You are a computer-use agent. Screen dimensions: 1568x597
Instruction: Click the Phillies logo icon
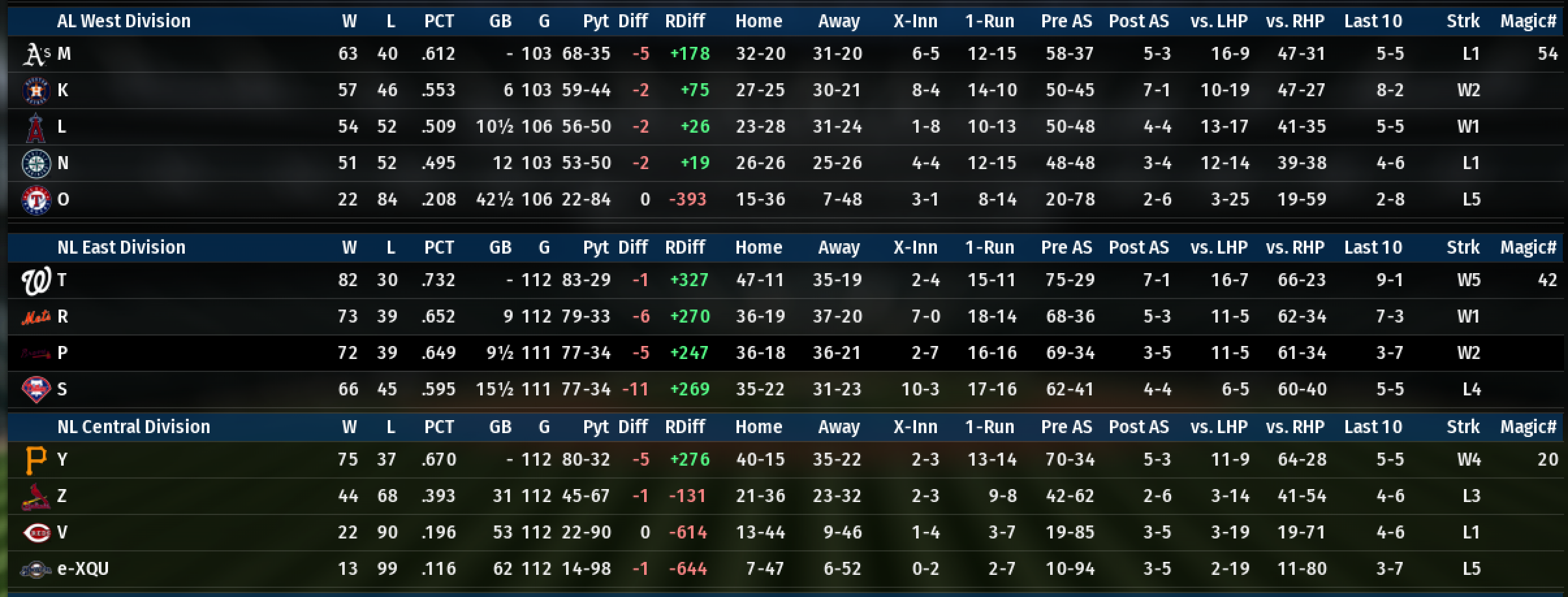tap(36, 390)
